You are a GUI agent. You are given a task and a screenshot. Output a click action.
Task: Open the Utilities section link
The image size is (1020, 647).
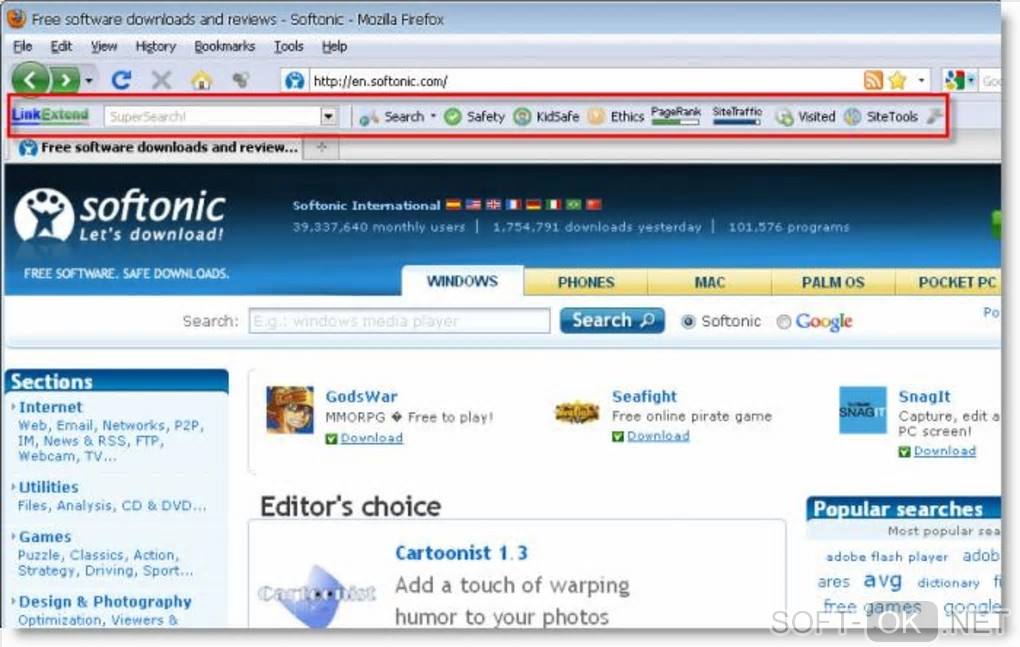tap(49, 487)
